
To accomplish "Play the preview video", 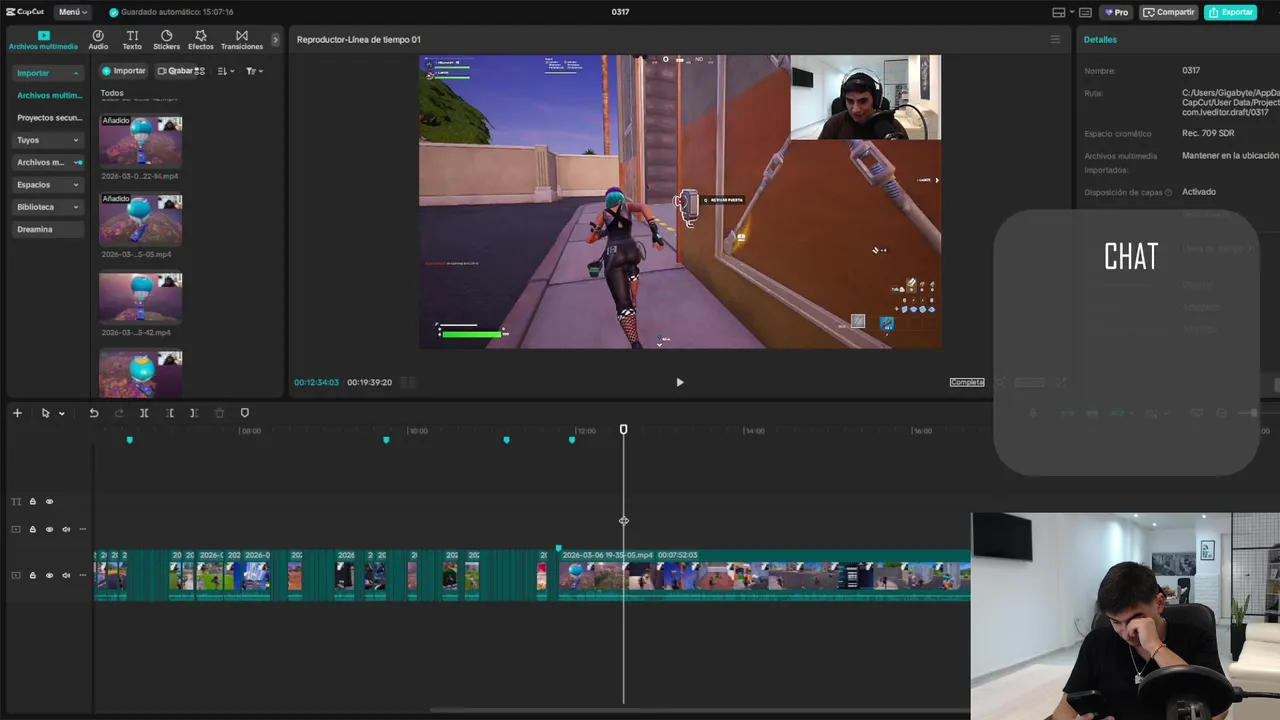I will (680, 382).
